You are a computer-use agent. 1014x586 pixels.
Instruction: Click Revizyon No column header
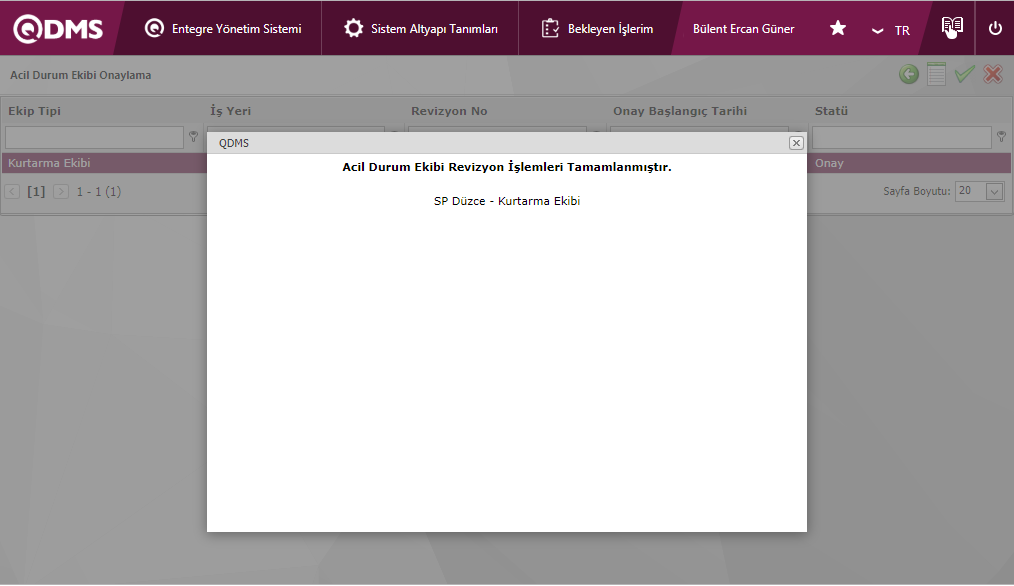coord(449,111)
